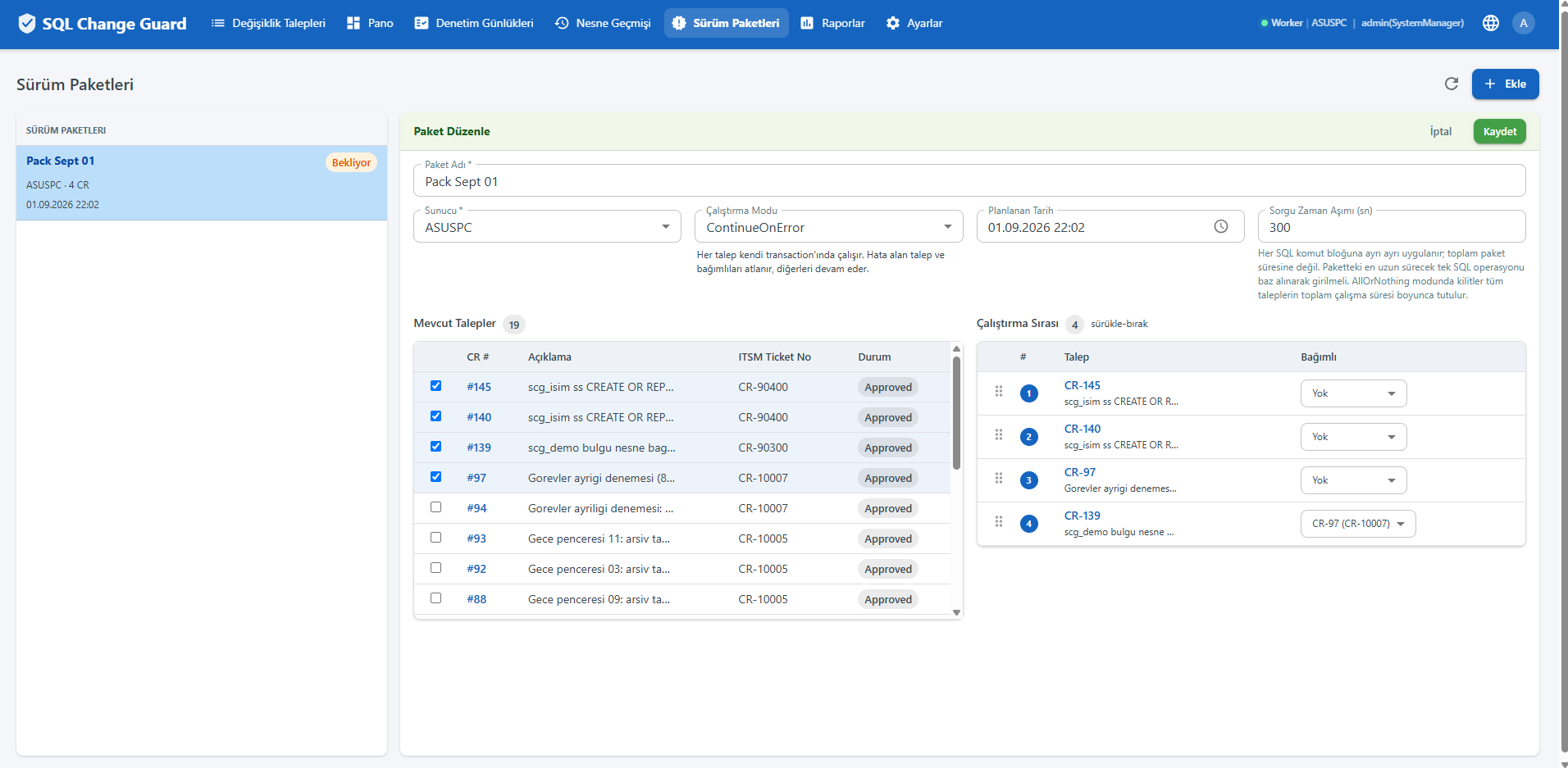This screenshot has width=1568, height=768.
Task: Click ticket CR-90300 cell
Action: click(763, 448)
